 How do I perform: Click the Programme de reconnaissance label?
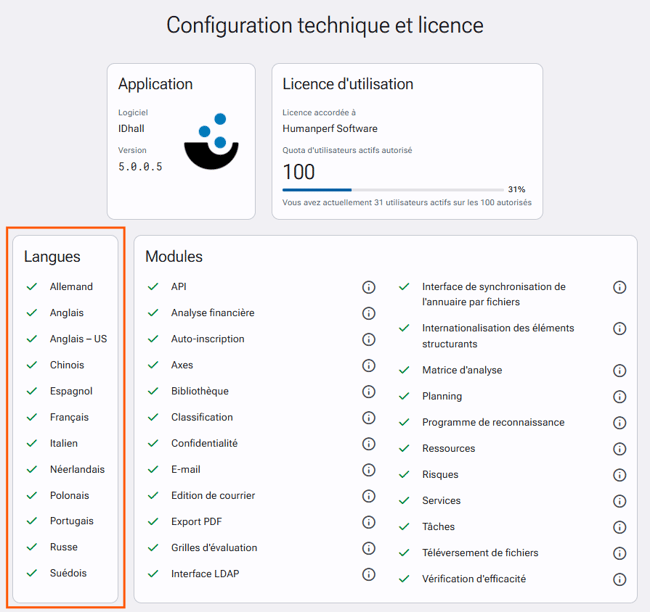[493, 422]
